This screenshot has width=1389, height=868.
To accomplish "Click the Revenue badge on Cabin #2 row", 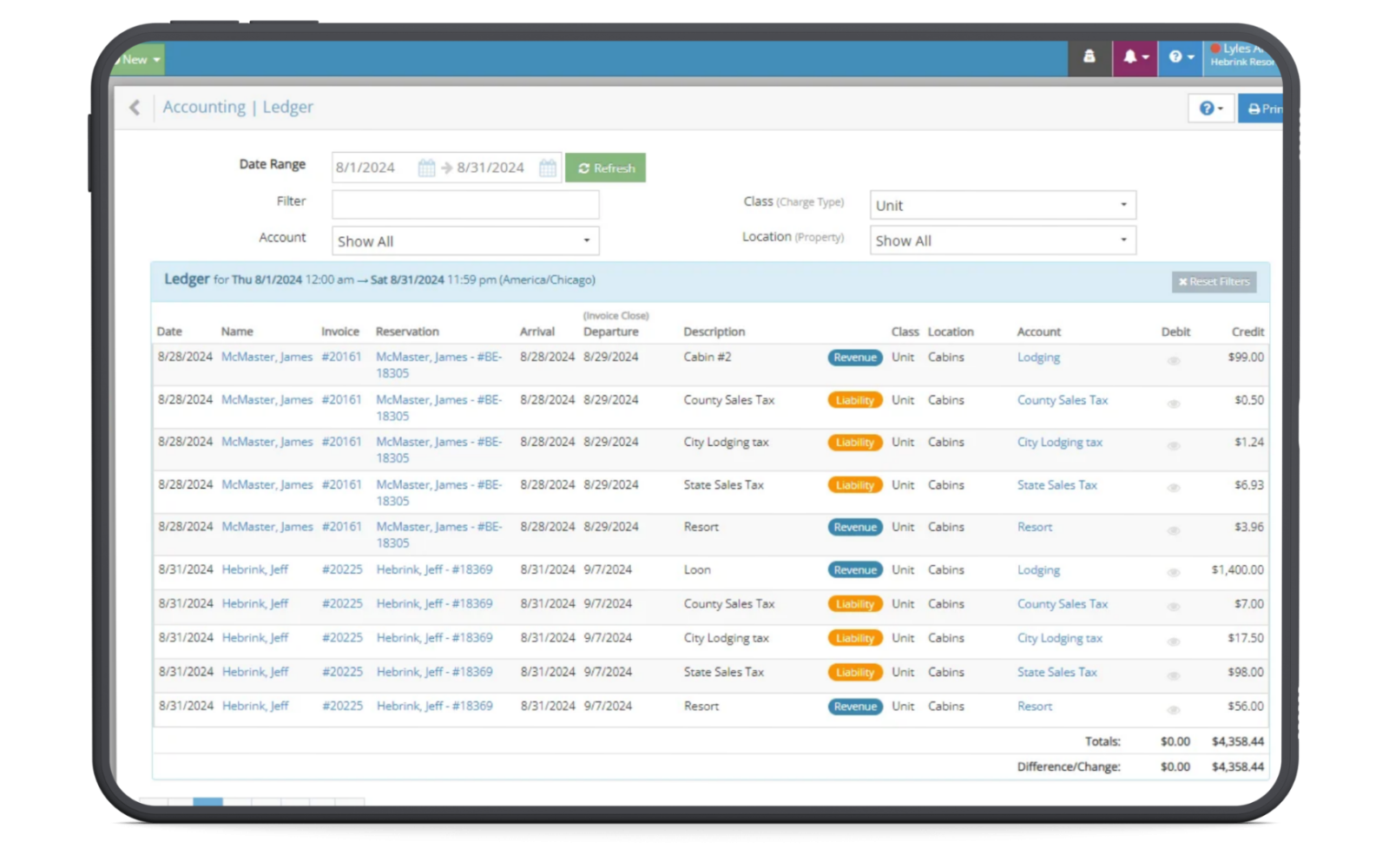I will (x=855, y=358).
